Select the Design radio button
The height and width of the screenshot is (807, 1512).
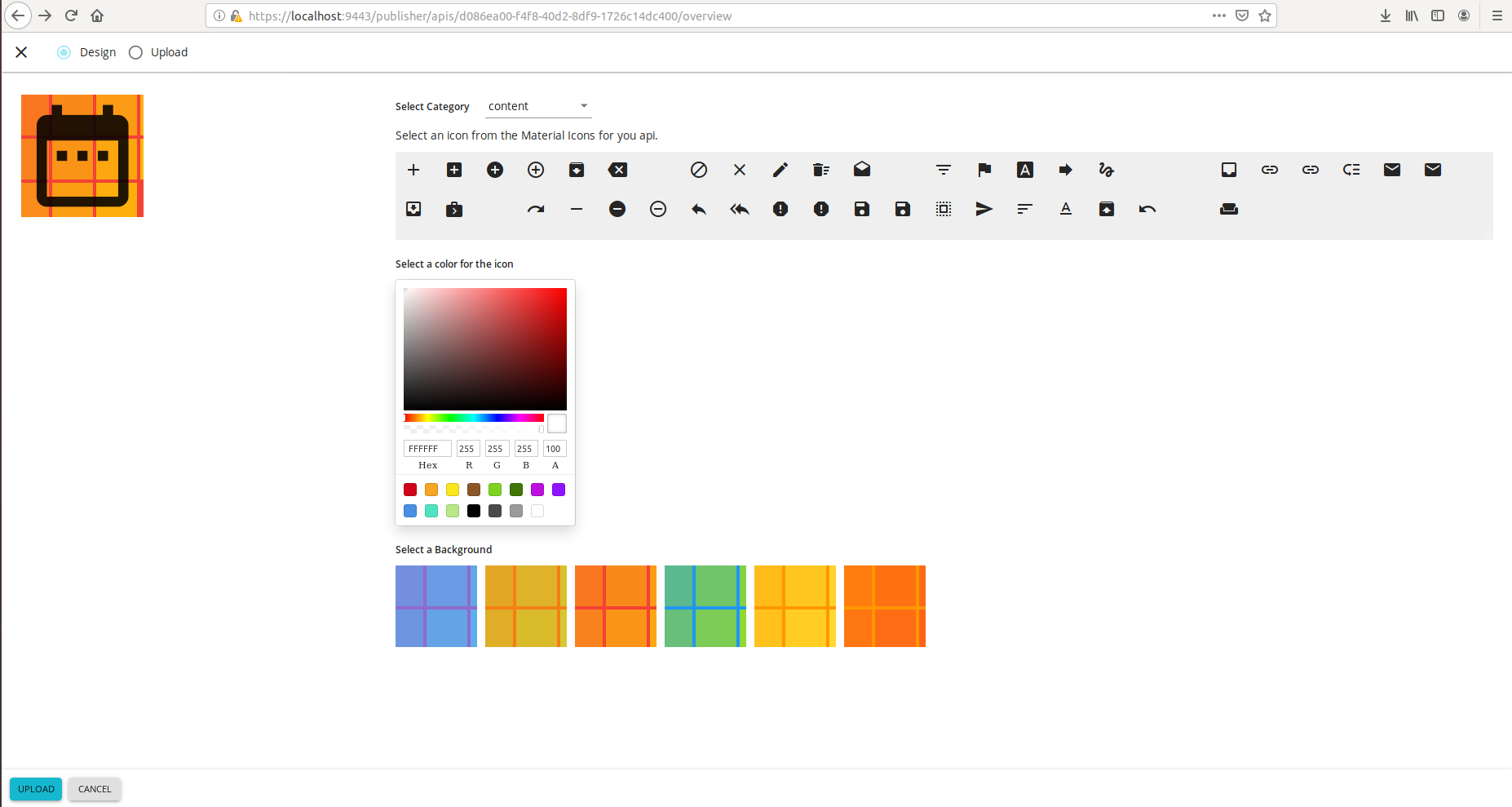tap(64, 52)
